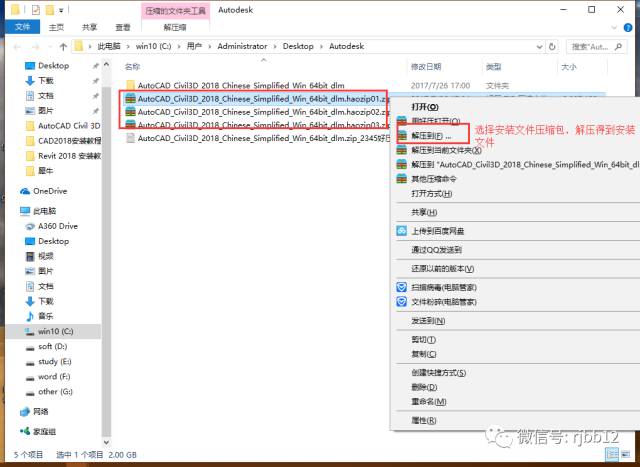Click the search box in Explorer
The image size is (640, 467).
pyautogui.click(x=598, y=46)
